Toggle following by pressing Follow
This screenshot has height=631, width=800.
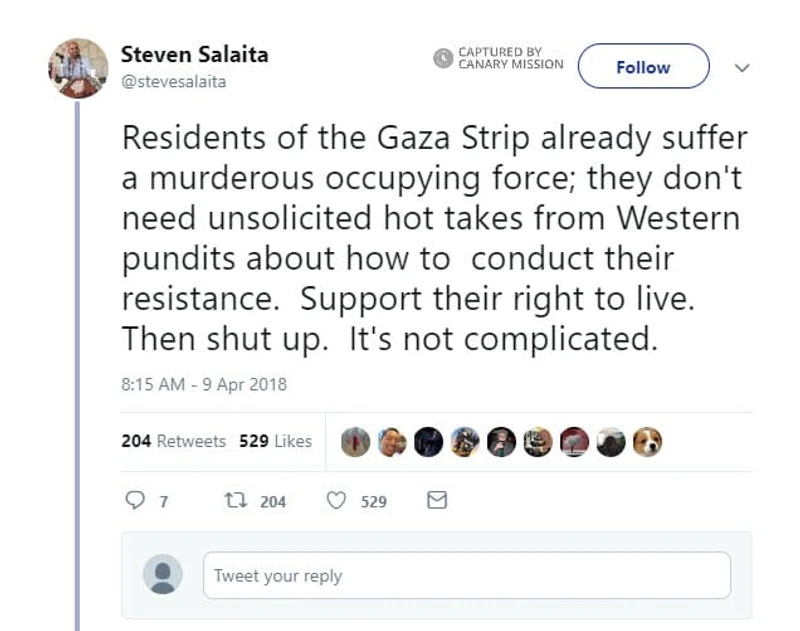click(643, 67)
